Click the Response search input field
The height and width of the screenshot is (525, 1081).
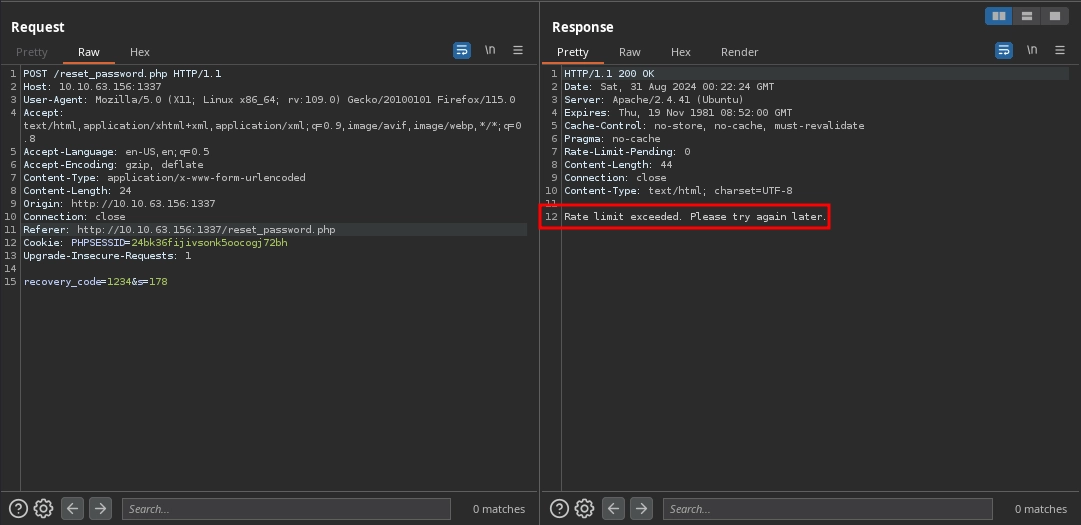827,509
